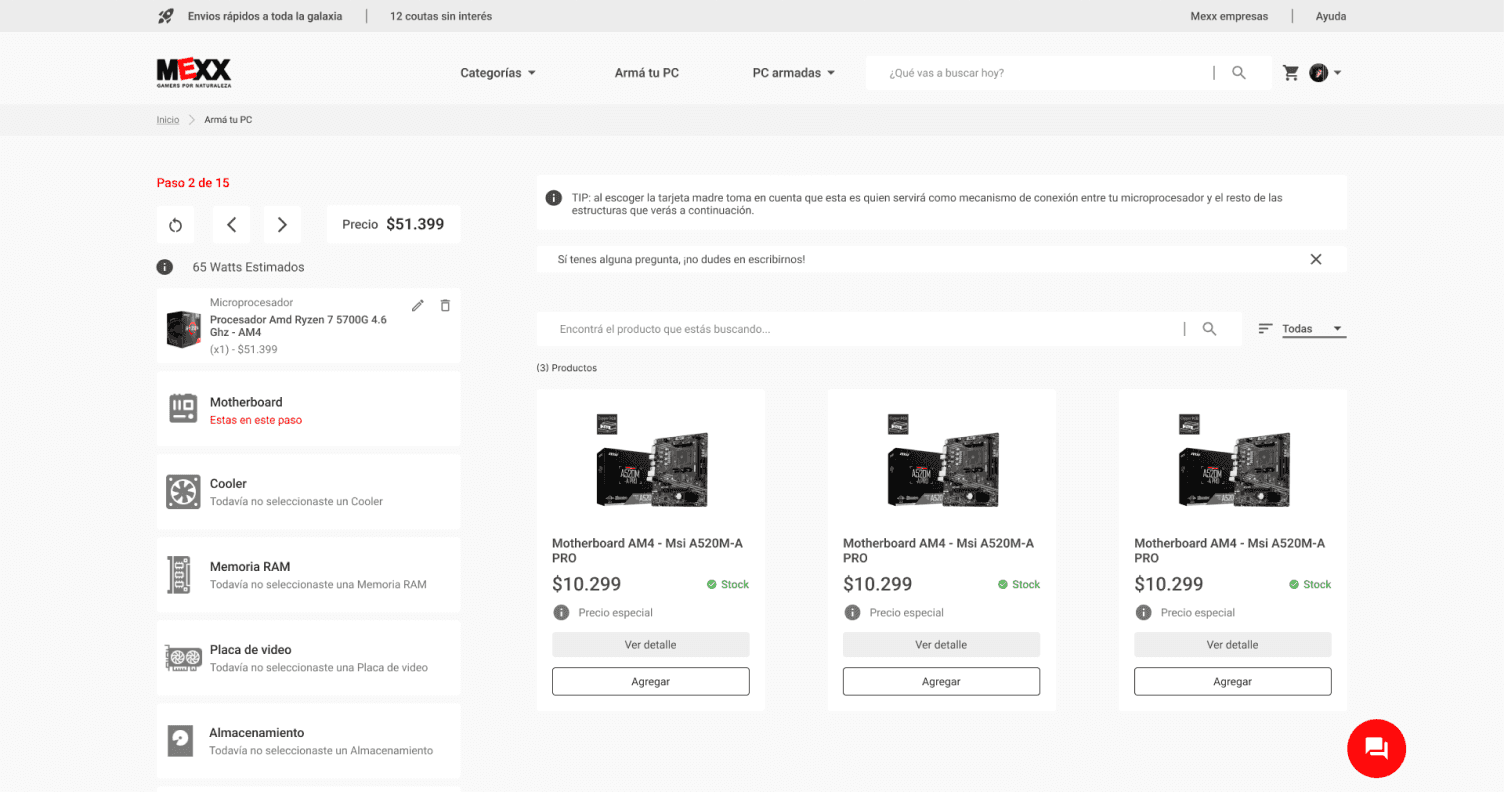This screenshot has height=792, width=1504.
Task: Click the '12 coutas sin interés' text
Action: 441,16
